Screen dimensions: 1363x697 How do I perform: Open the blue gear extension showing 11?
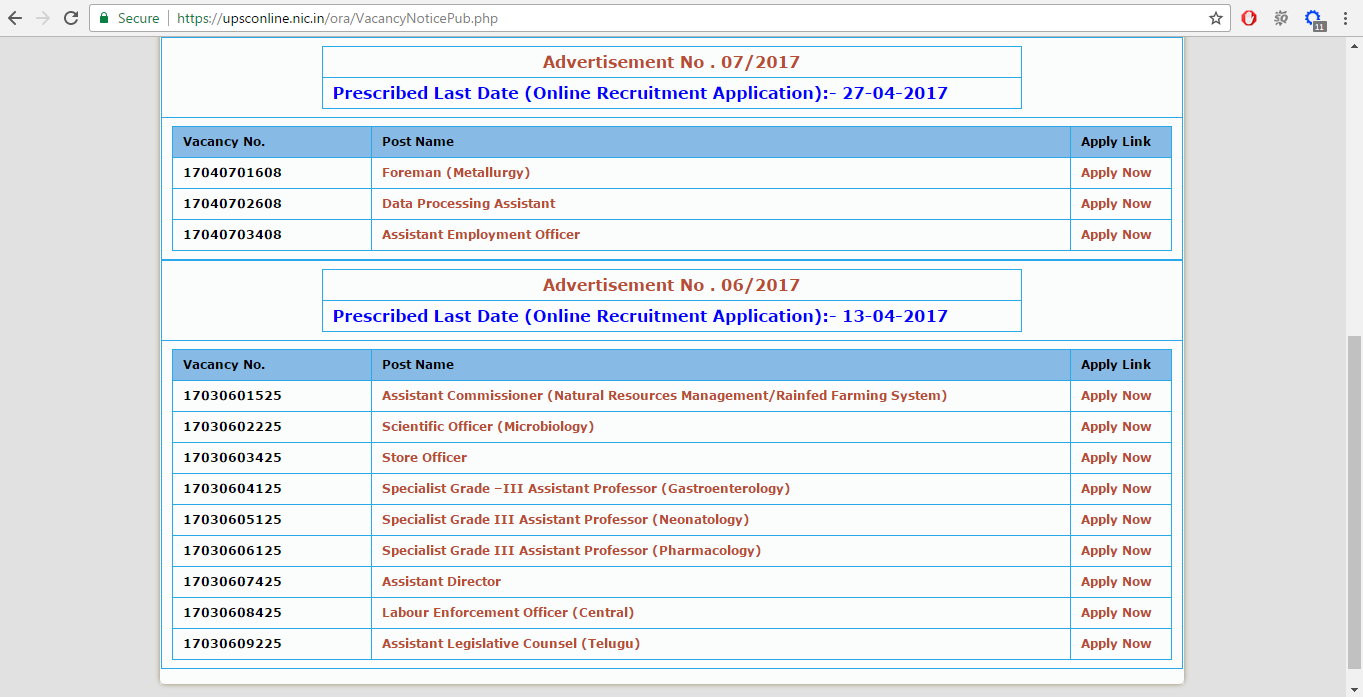click(1313, 17)
